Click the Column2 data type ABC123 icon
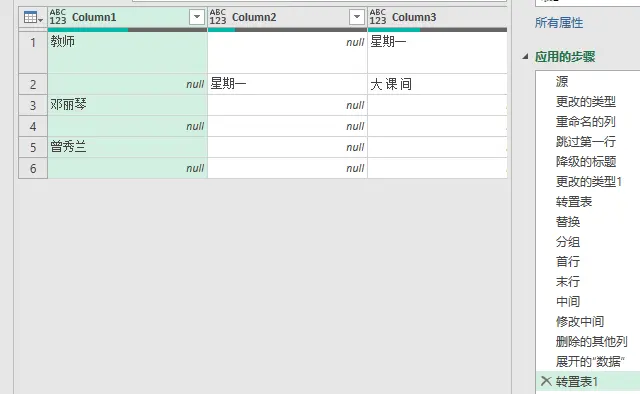The height and width of the screenshot is (394, 640). pos(218,17)
